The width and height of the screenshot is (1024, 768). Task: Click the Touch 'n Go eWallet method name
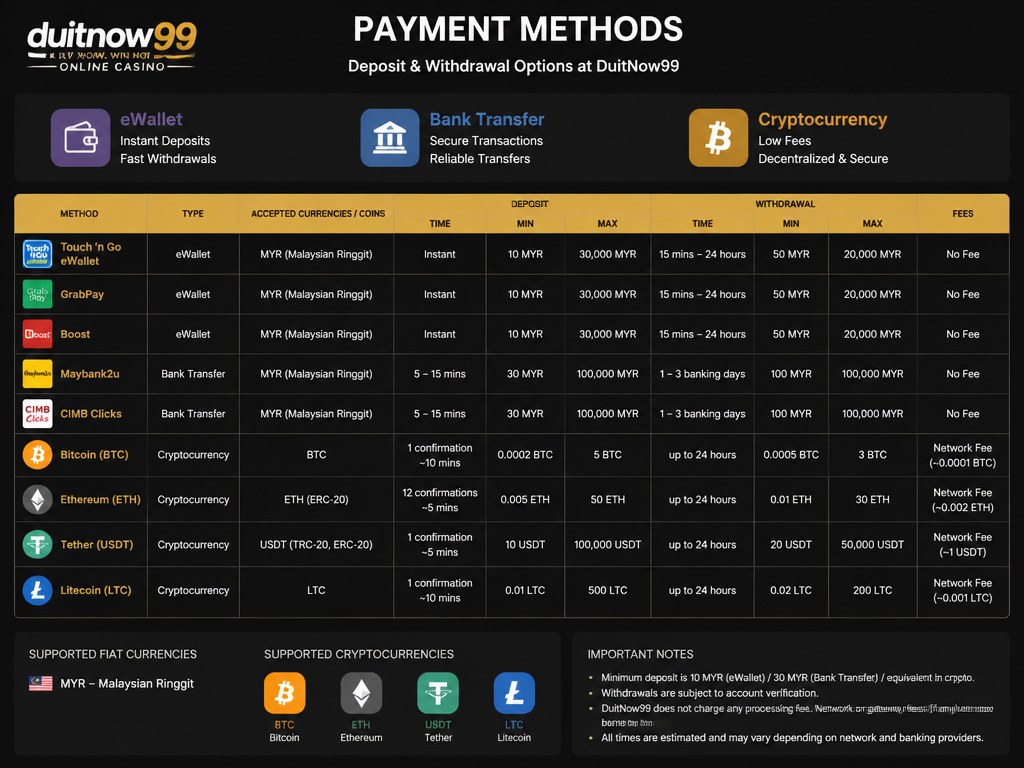coord(91,254)
